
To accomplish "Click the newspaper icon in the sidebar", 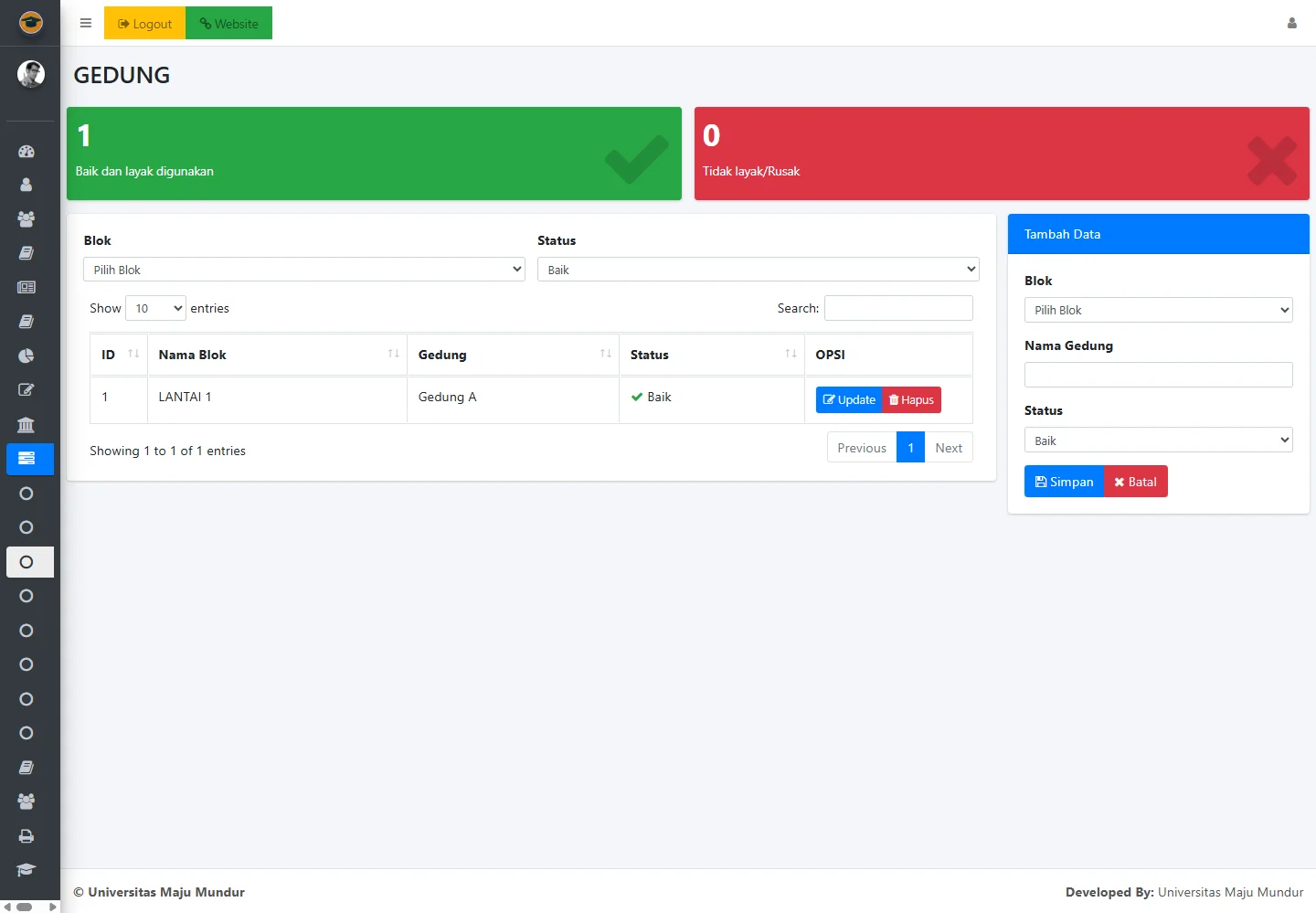I will (27, 287).
